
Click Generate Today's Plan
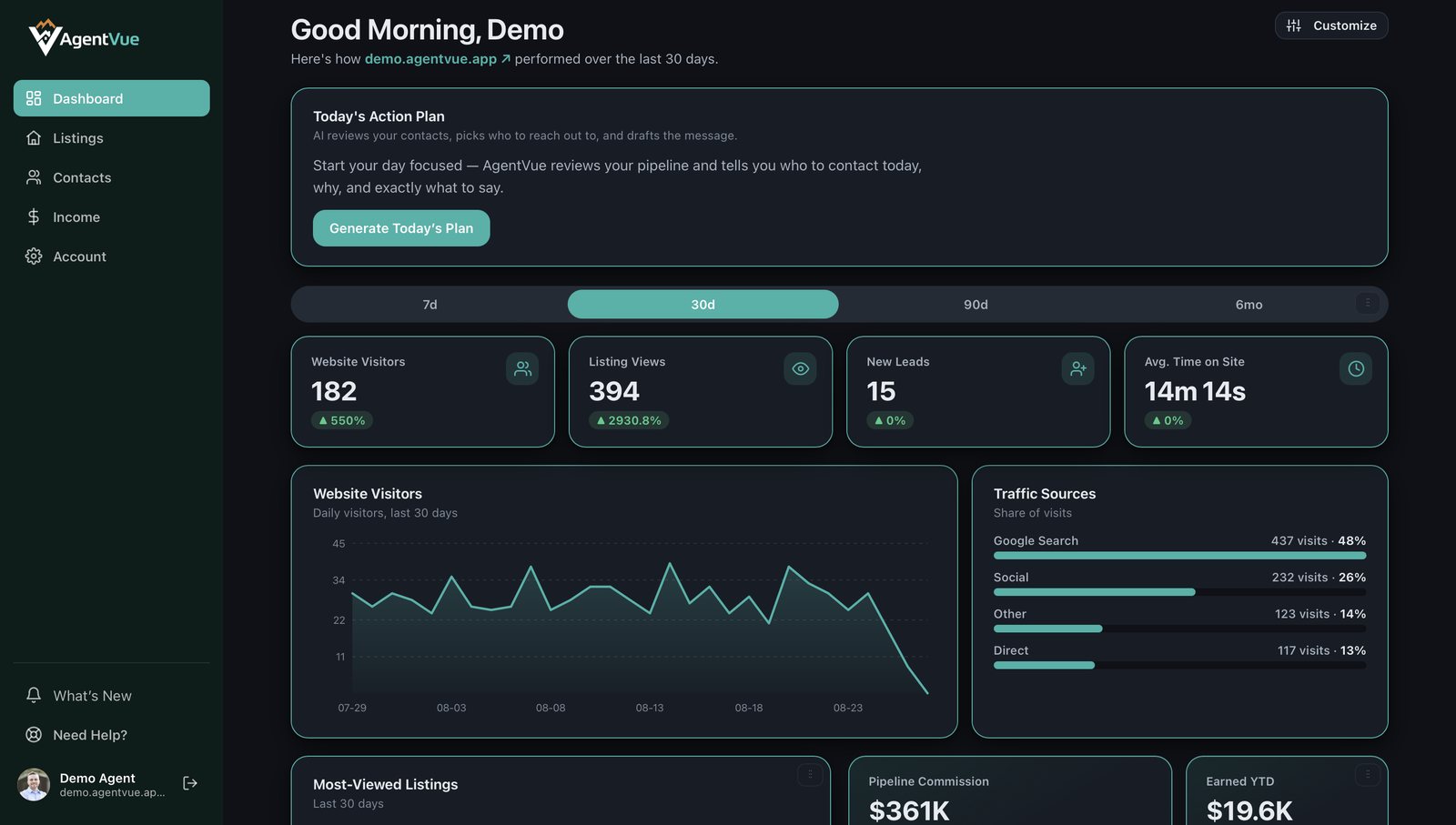(401, 228)
